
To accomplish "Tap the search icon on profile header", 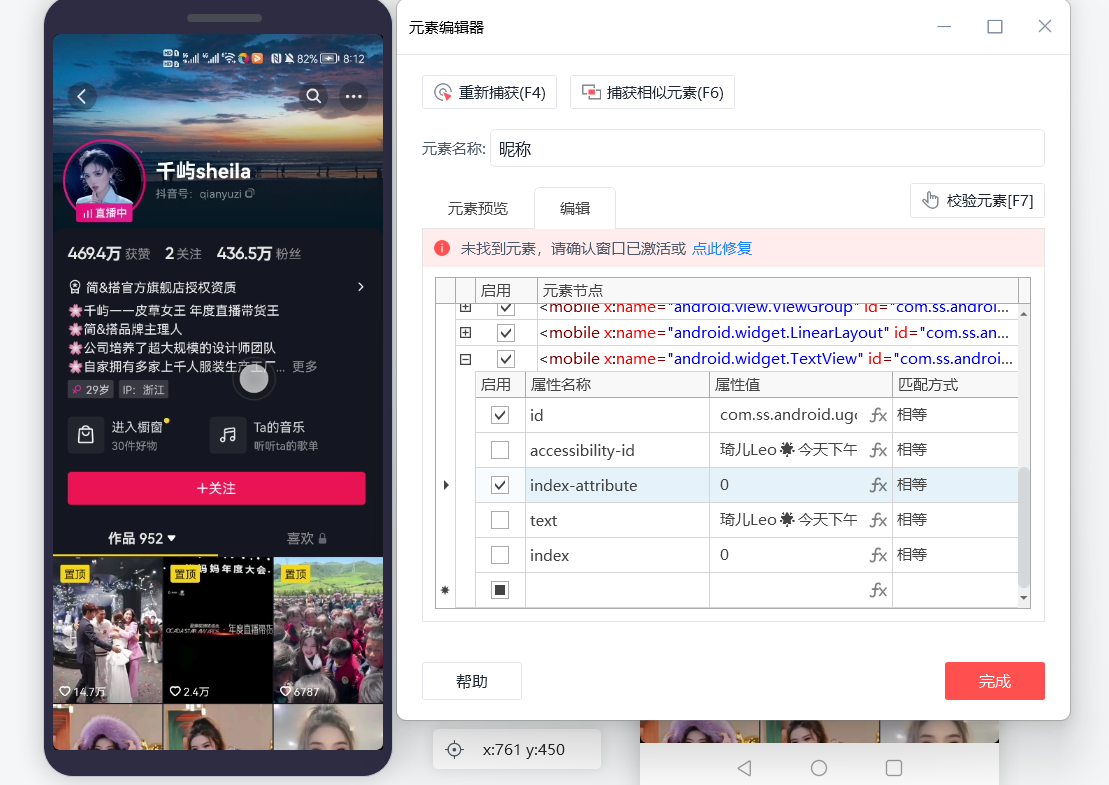I will 314,96.
